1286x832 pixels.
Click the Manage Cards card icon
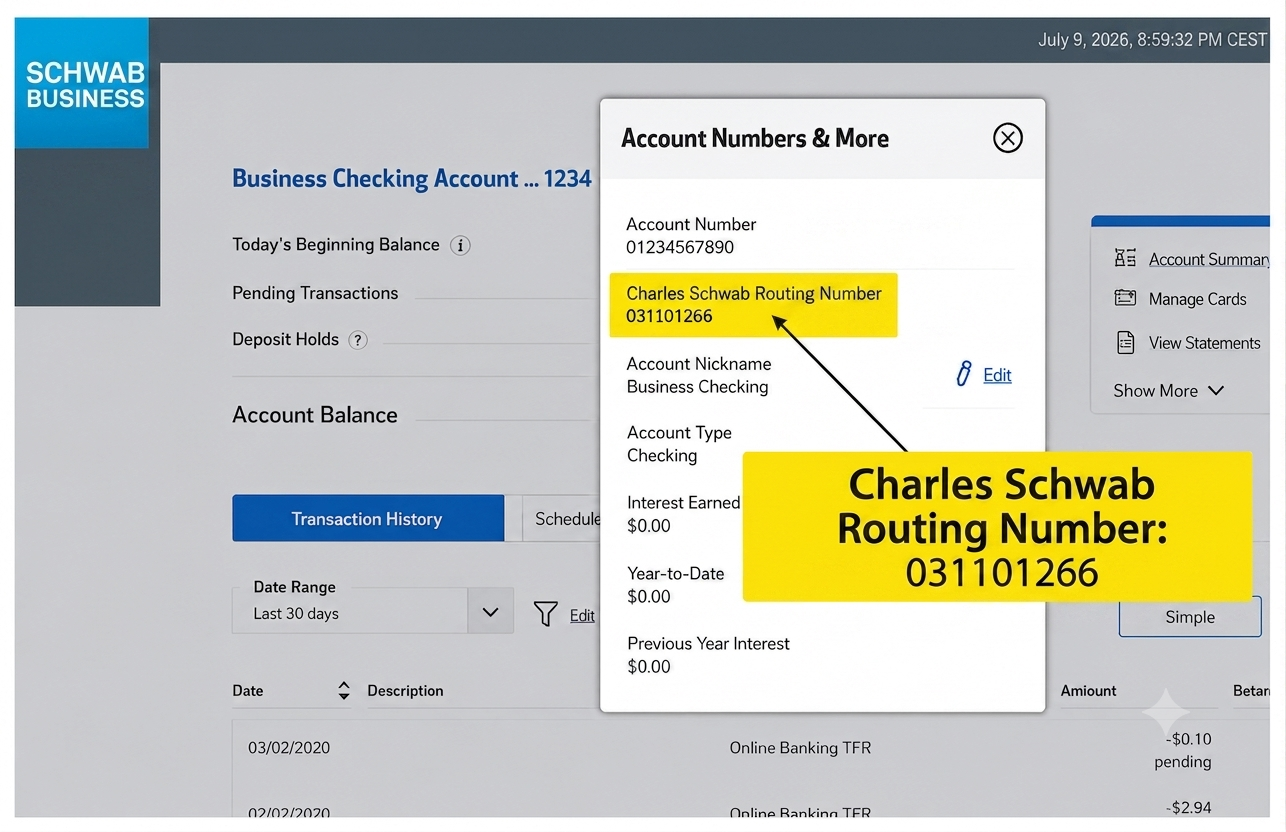point(1125,298)
